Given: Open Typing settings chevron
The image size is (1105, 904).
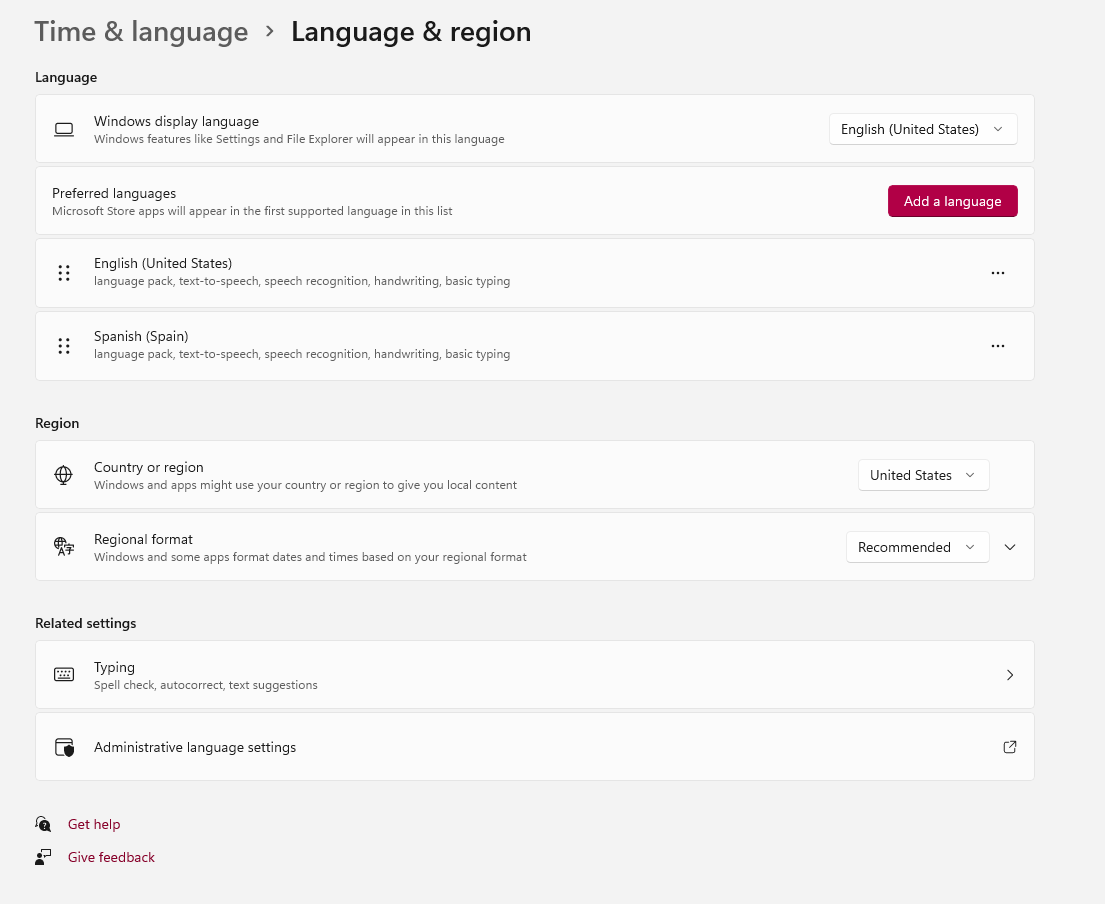Looking at the screenshot, I should [x=1009, y=675].
